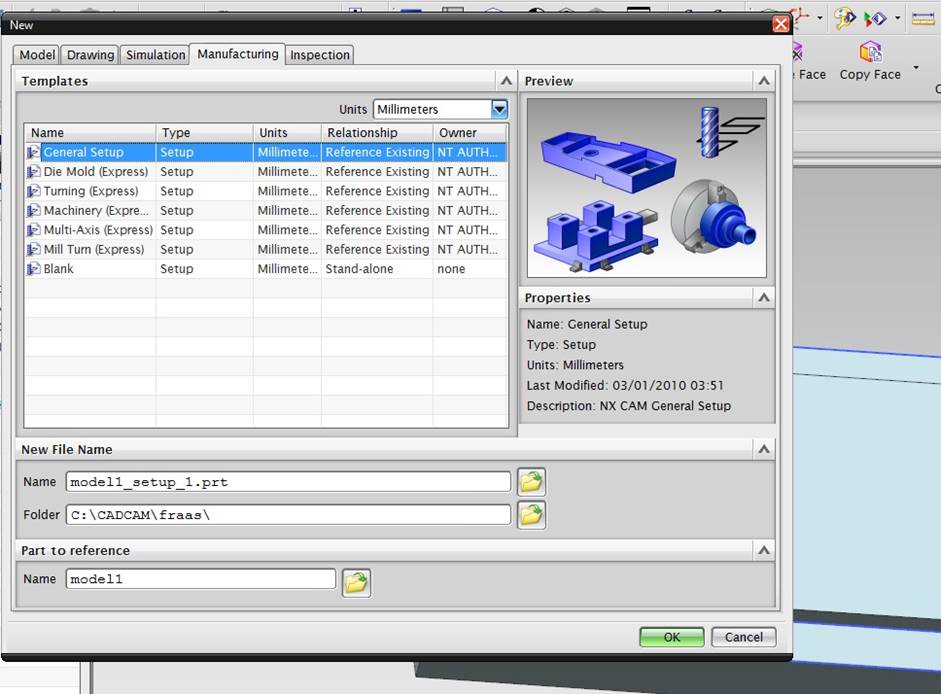Collapse the New File Name section

tap(763, 449)
